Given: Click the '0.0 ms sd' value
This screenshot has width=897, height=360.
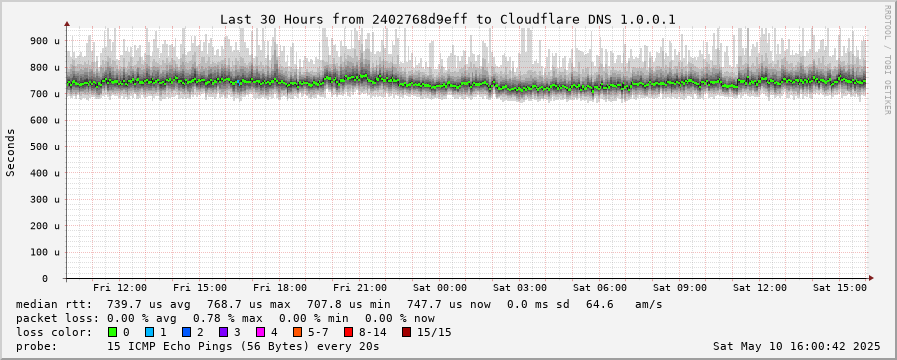Looking at the screenshot, I should coord(538,304).
